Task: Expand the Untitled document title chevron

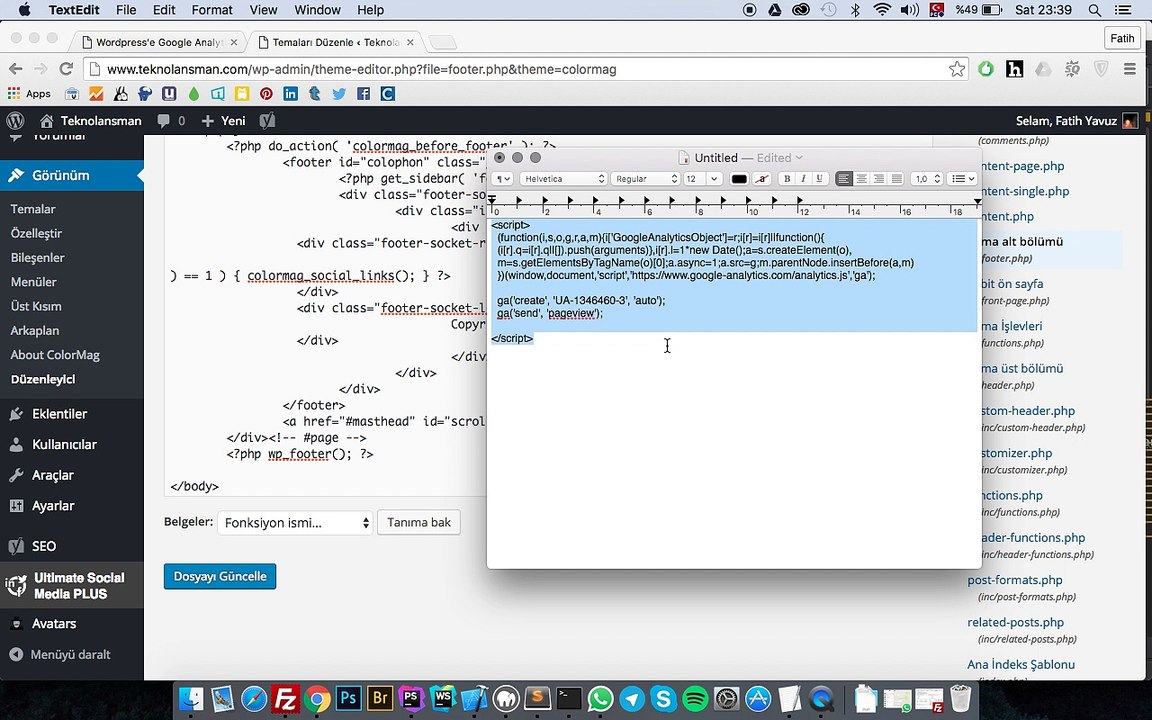Action: (x=799, y=158)
